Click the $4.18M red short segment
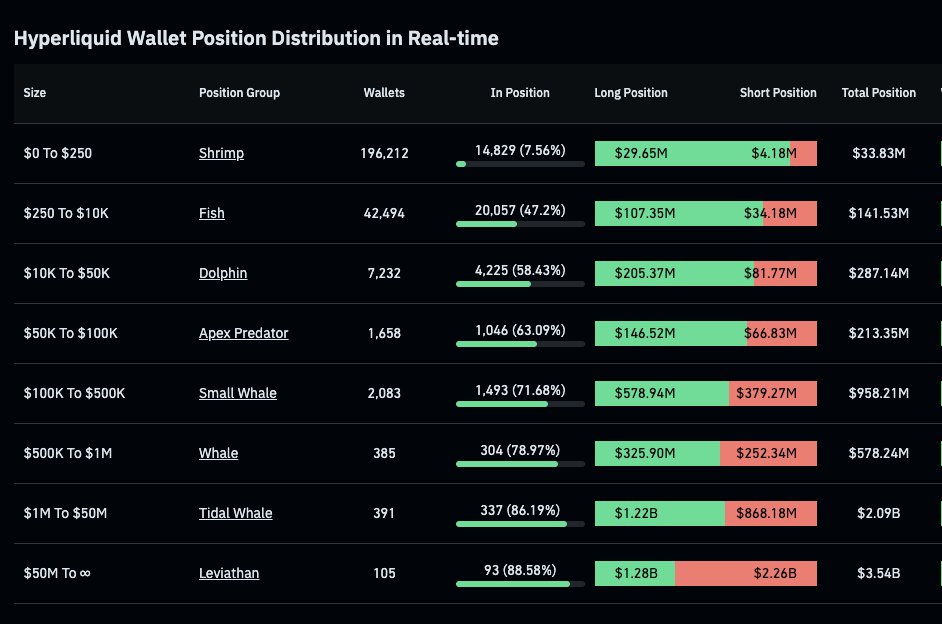The height and width of the screenshot is (624, 942). [x=804, y=153]
